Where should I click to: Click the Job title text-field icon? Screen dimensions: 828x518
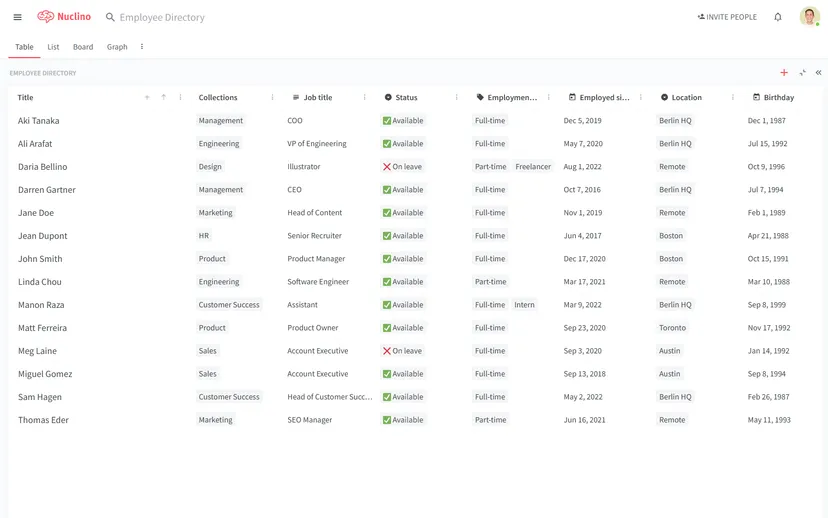coord(296,97)
